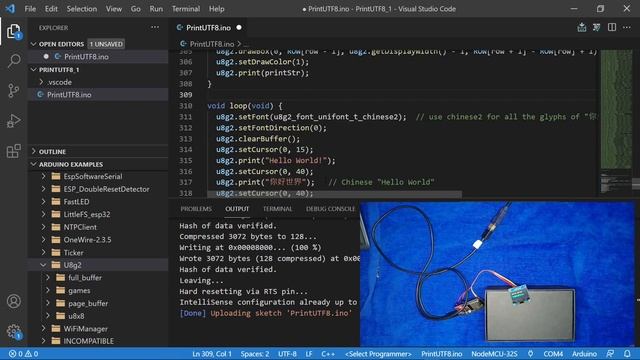Click Spaces: 2 indentation setting

click(255, 354)
